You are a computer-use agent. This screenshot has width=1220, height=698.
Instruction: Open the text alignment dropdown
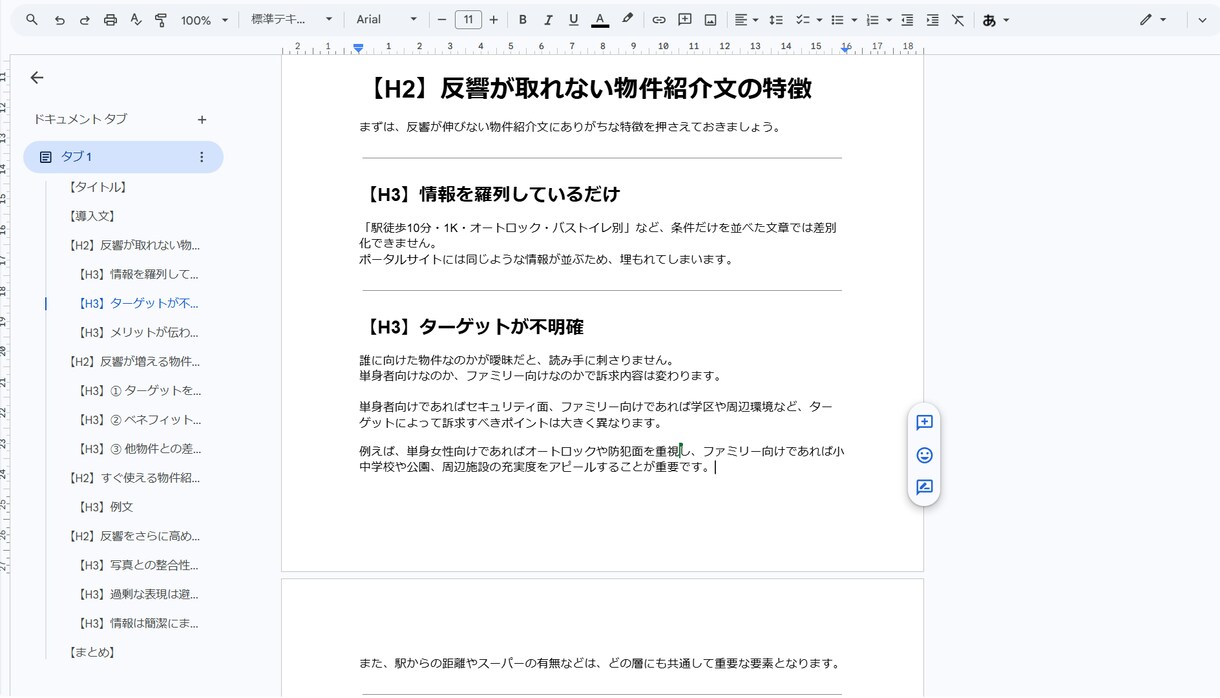click(x=746, y=20)
